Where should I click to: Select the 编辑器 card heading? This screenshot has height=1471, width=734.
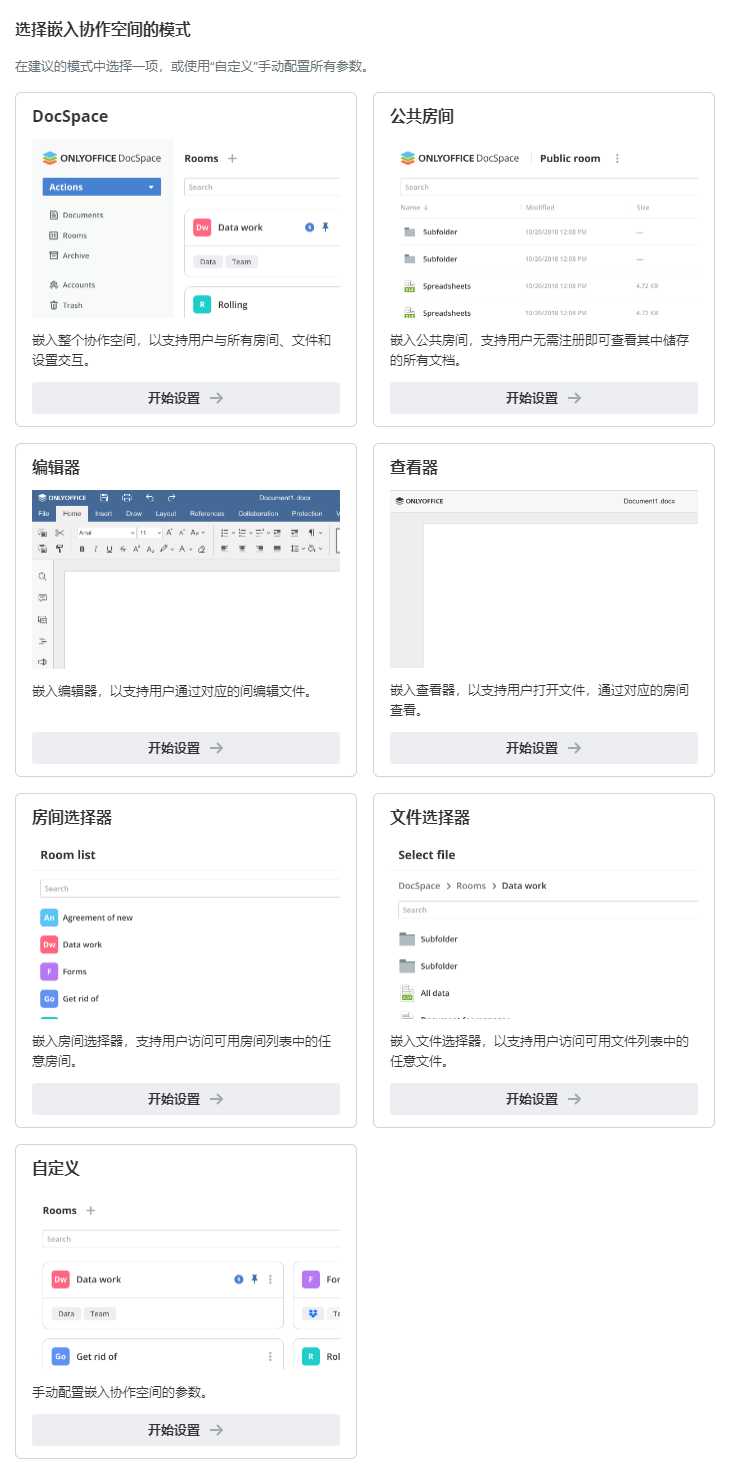pos(56,467)
